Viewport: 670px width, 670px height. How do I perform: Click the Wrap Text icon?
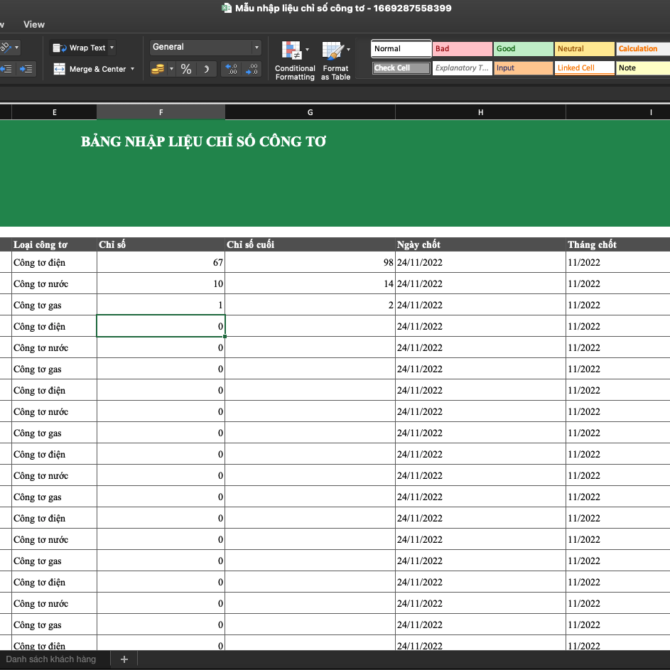point(59,48)
